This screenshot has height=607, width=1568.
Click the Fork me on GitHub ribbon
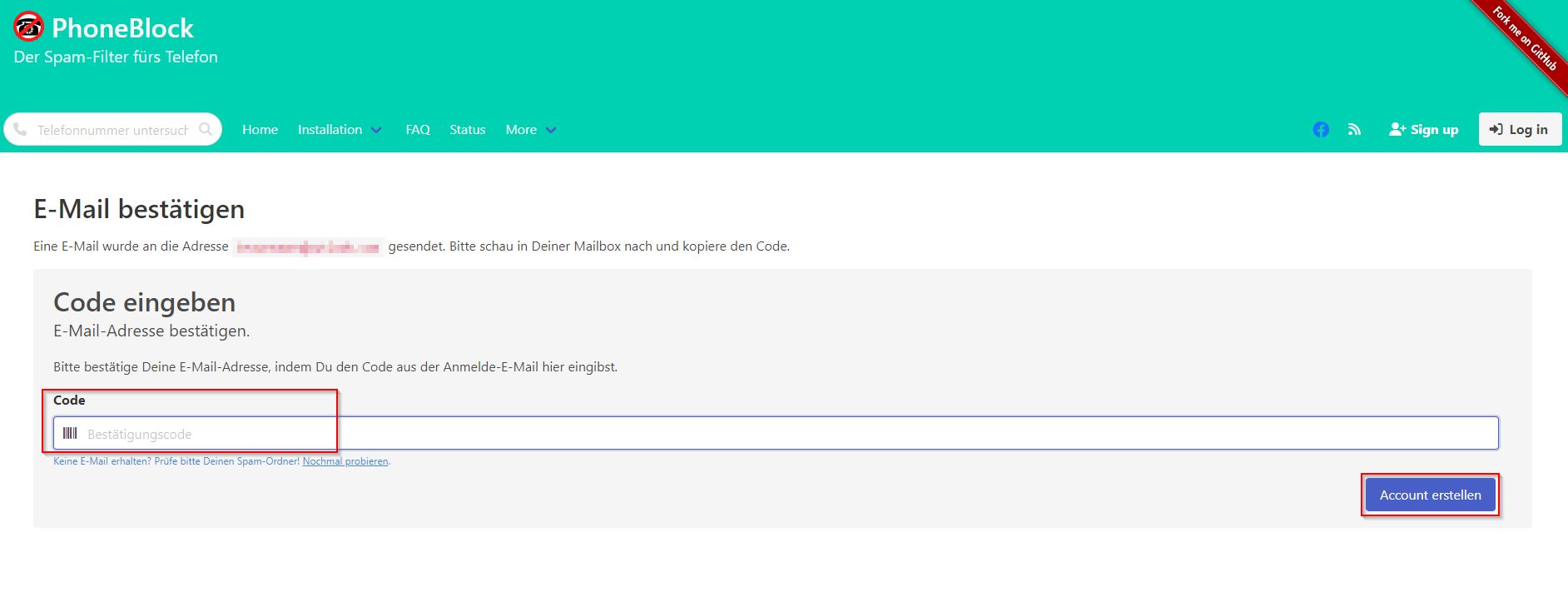coord(1525,39)
